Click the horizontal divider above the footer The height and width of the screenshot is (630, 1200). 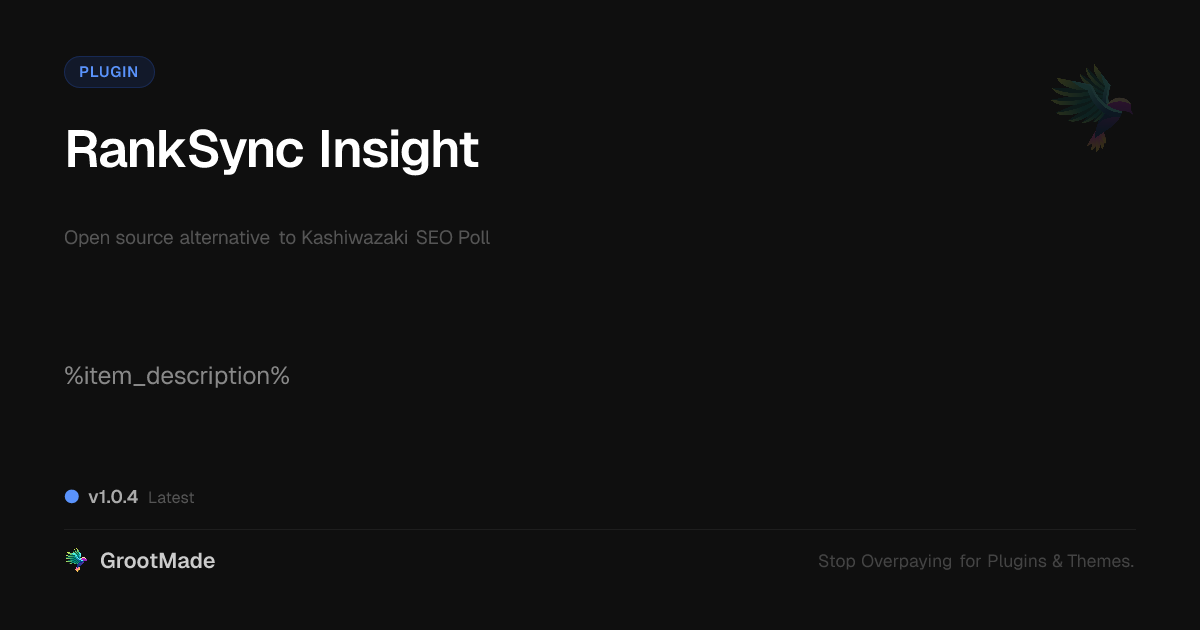tap(600, 529)
